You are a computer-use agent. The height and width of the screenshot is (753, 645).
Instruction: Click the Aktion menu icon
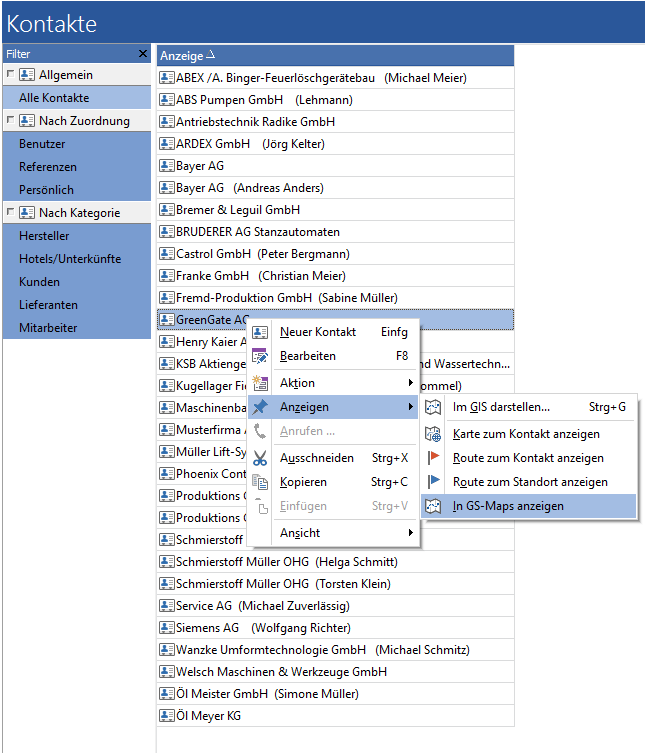(x=260, y=383)
